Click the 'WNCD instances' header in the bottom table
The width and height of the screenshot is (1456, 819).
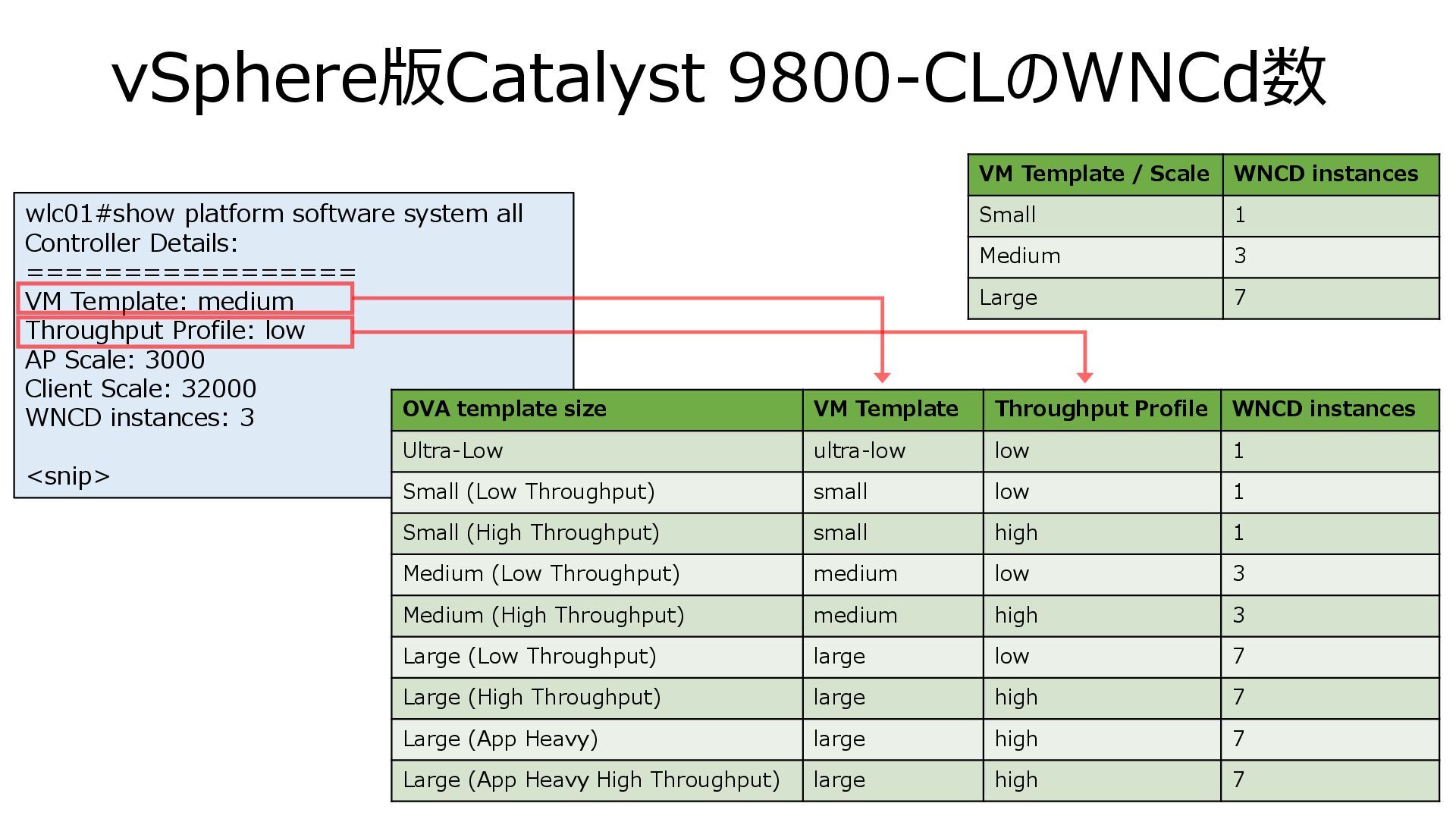click(x=1323, y=409)
